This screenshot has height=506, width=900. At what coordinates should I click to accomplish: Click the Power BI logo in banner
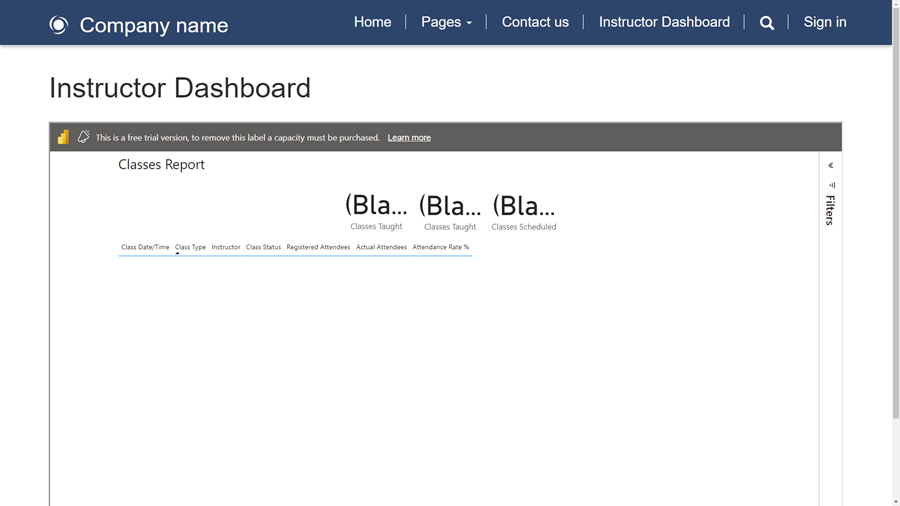point(63,137)
